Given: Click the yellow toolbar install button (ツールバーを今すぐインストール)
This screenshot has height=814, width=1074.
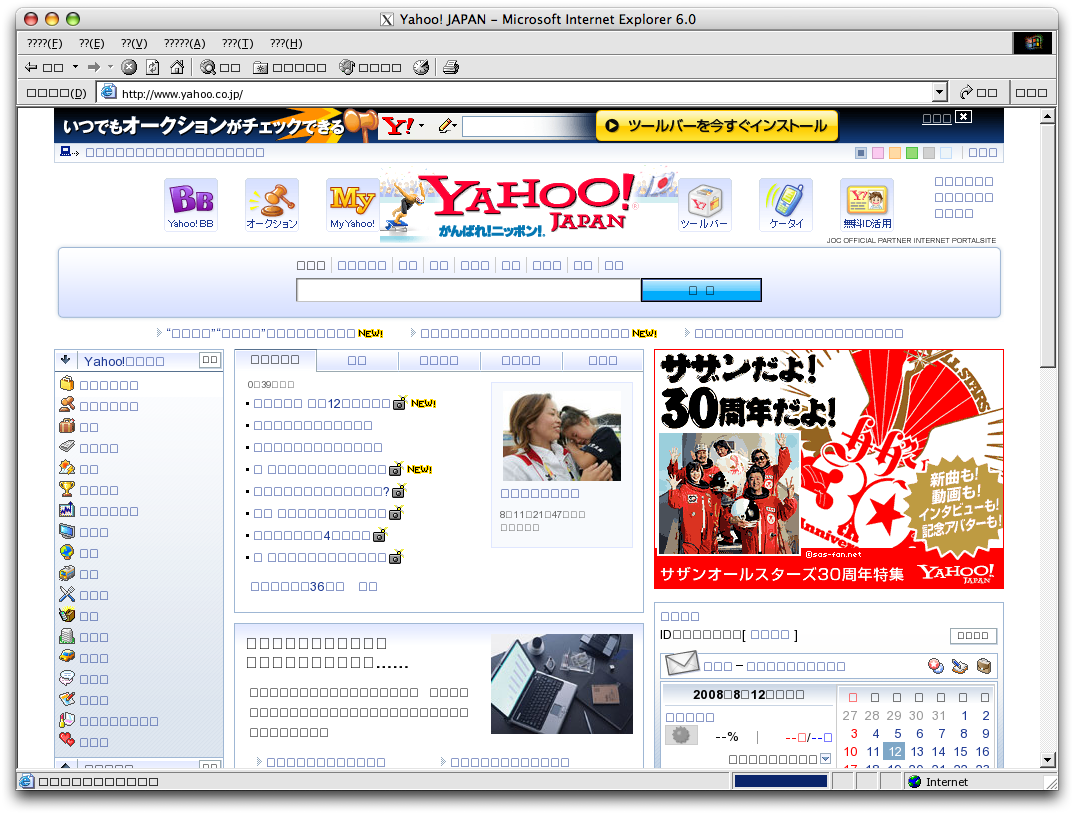Looking at the screenshot, I should [x=717, y=126].
